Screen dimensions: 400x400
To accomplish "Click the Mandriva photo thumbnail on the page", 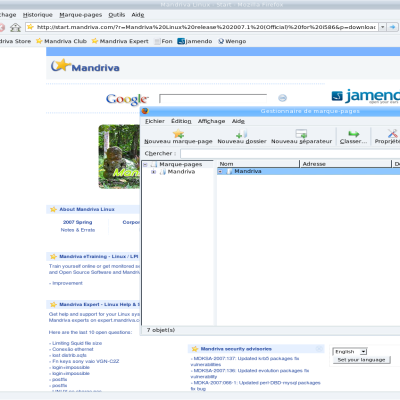I will pos(119,156).
